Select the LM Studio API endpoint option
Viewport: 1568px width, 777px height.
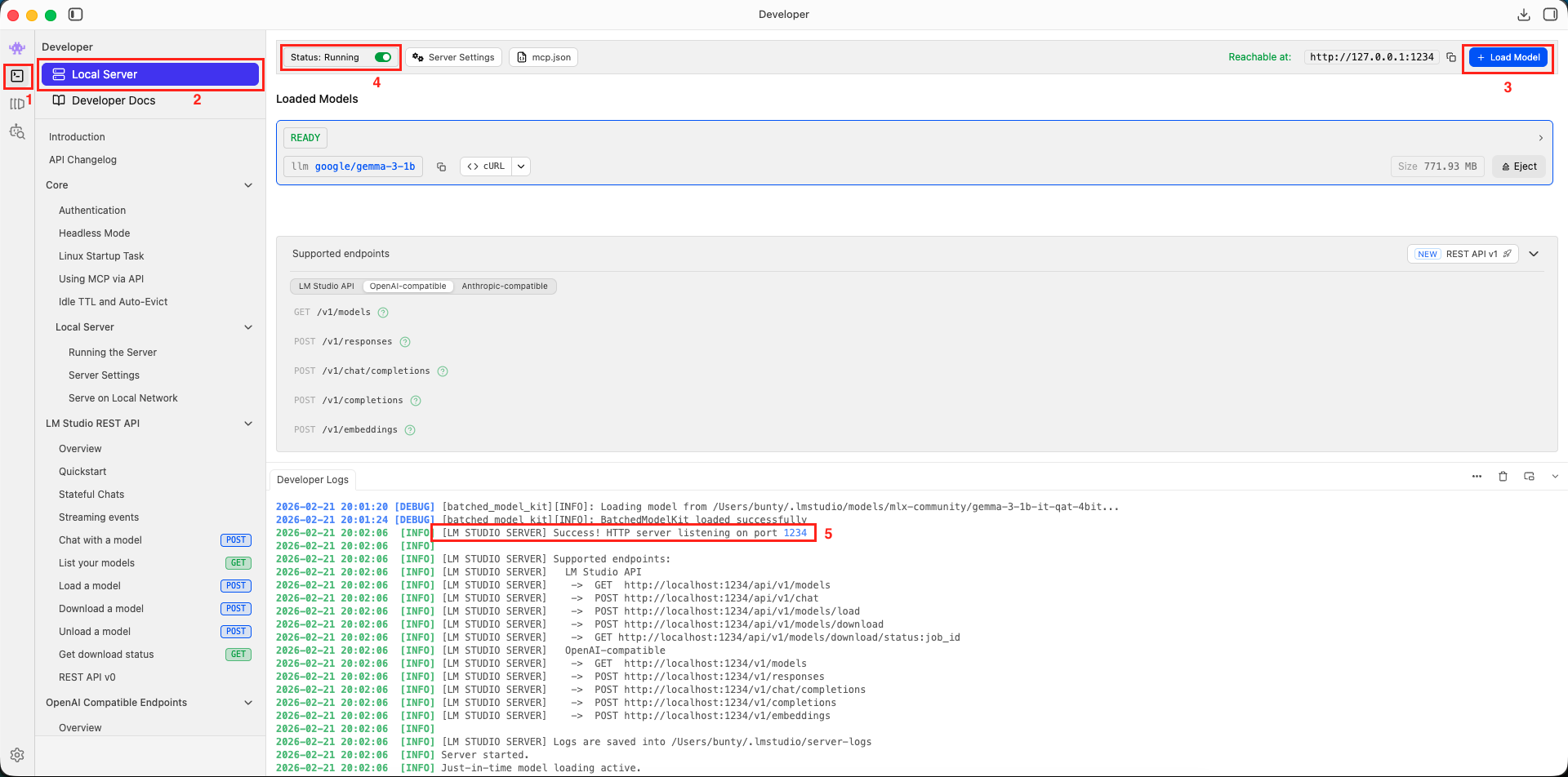(326, 286)
